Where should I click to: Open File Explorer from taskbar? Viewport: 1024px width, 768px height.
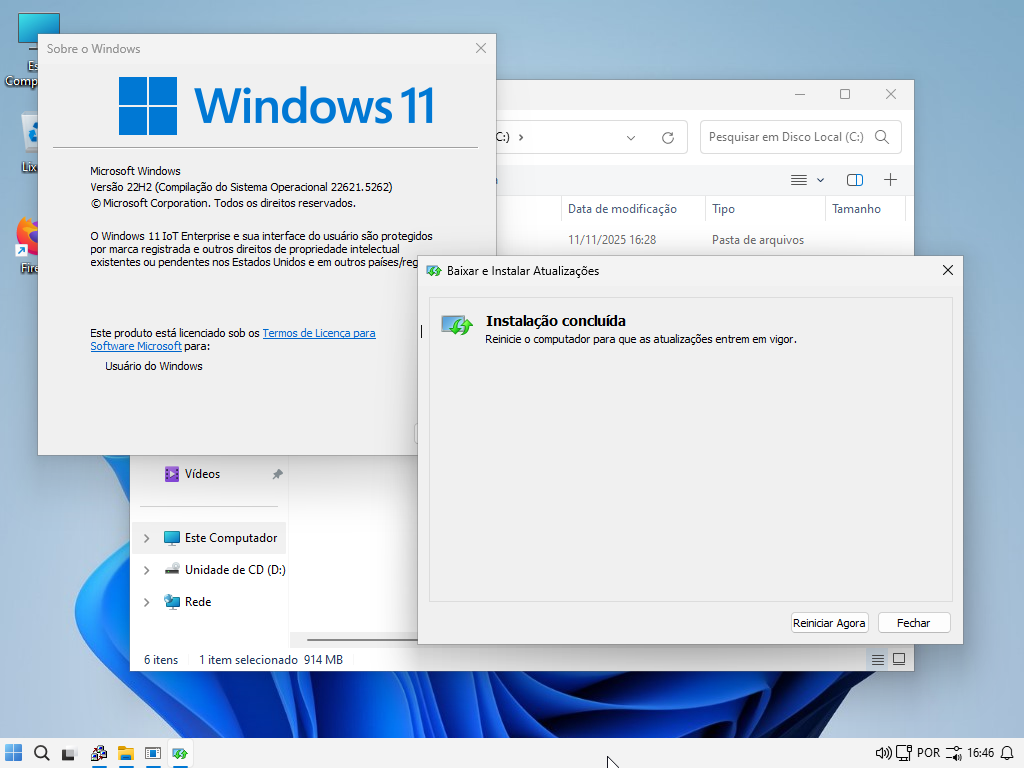pyautogui.click(x=126, y=753)
